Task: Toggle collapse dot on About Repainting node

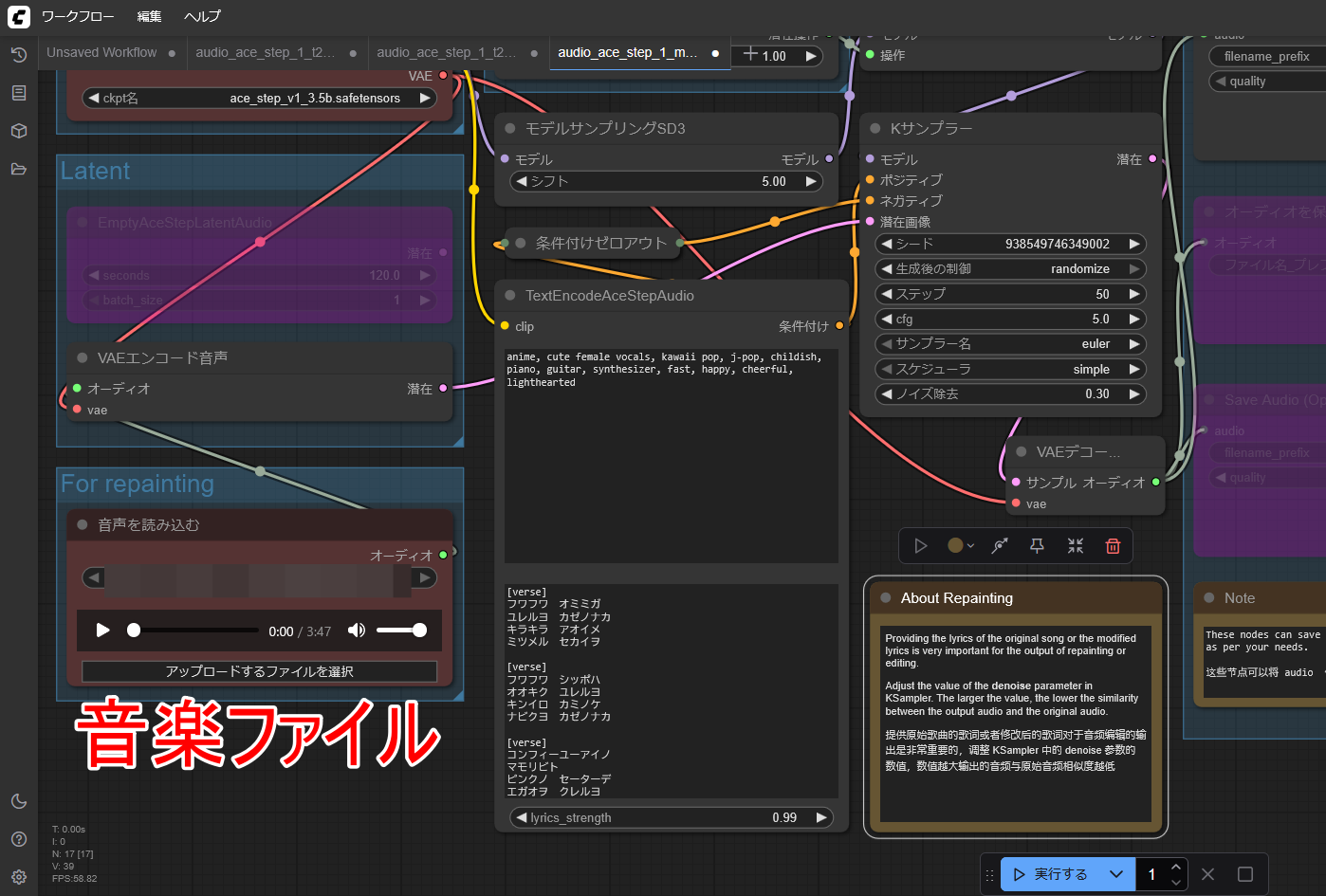Action: (886, 597)
